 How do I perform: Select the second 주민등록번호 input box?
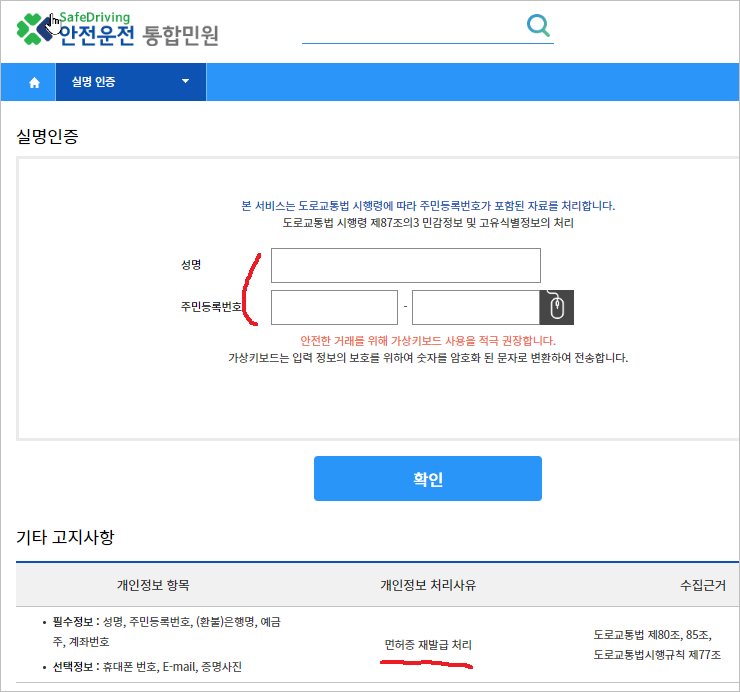click(x=475, y=307)
